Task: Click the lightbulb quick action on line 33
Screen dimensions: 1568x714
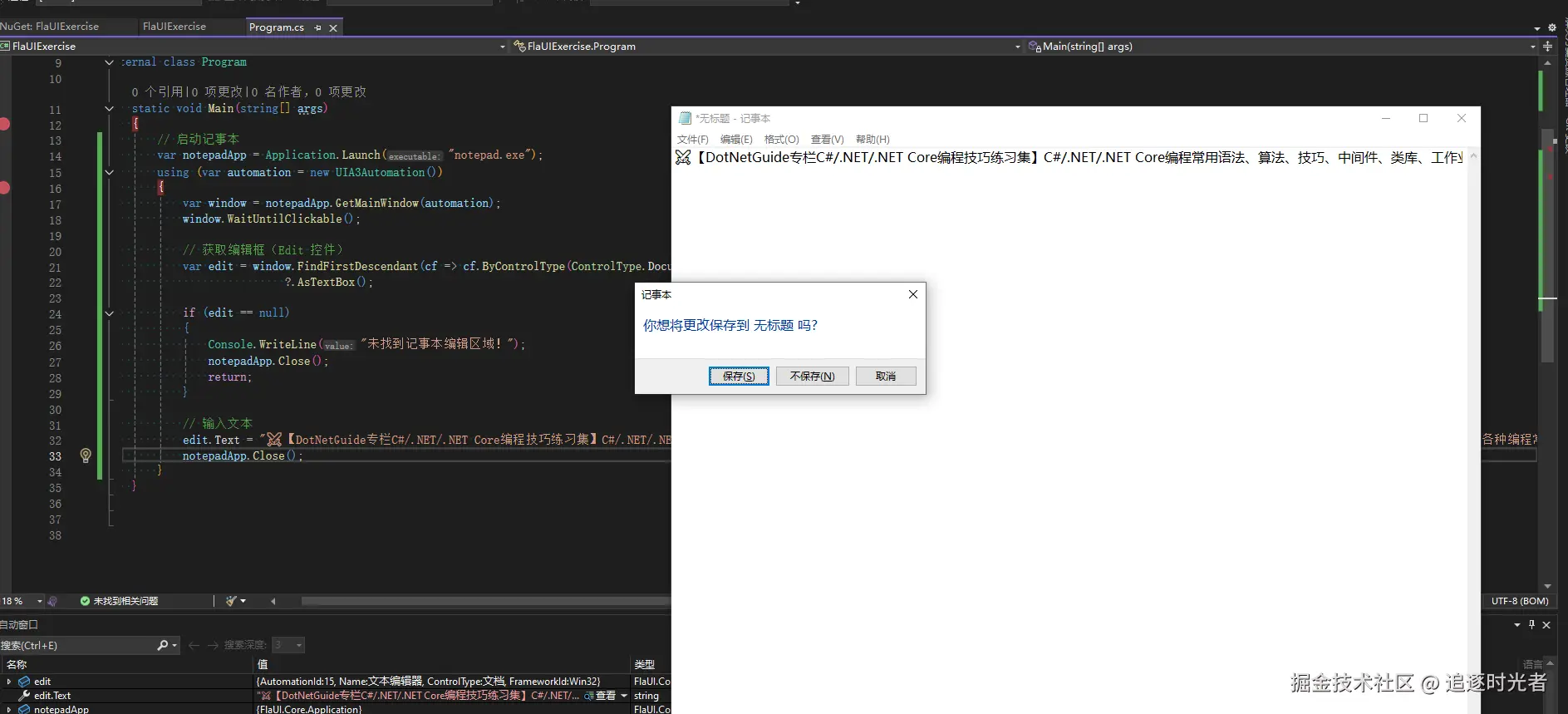Action: [86, 455]
